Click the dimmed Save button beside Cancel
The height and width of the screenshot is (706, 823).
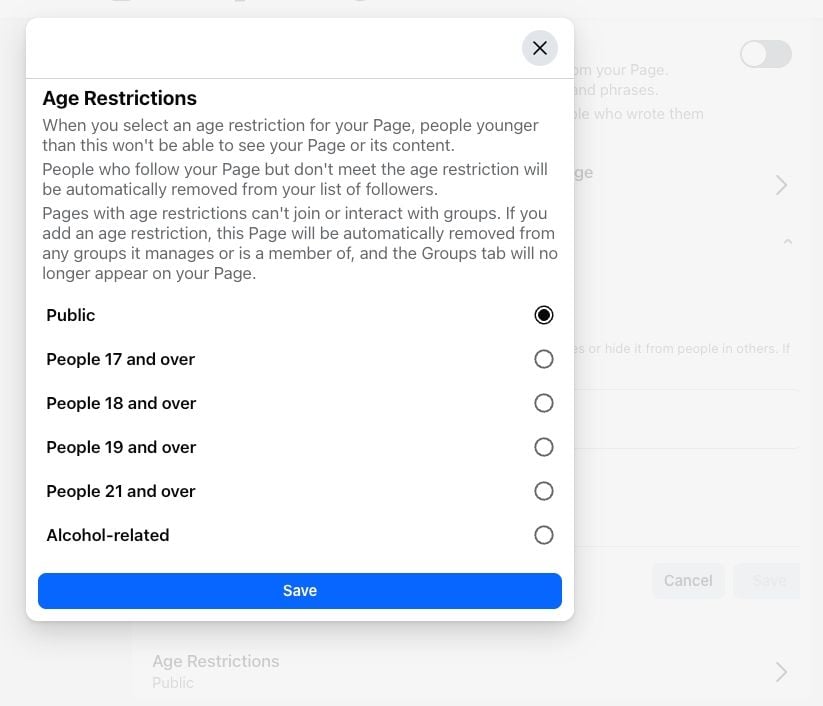(768, 580)
